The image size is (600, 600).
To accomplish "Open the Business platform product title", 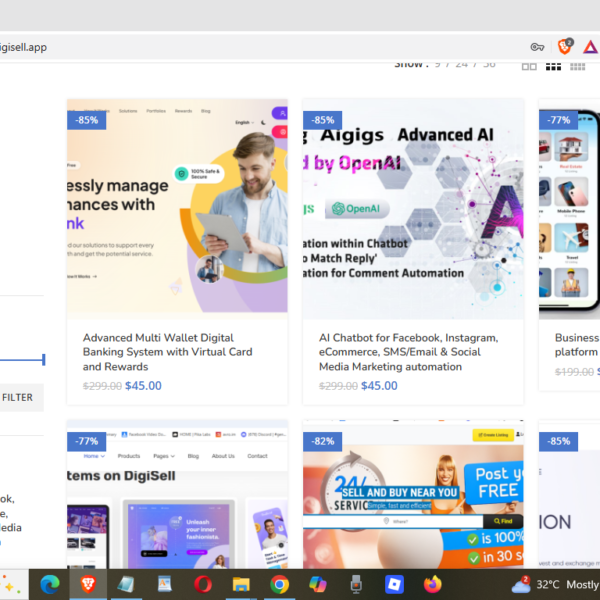I will click(577, 345).
